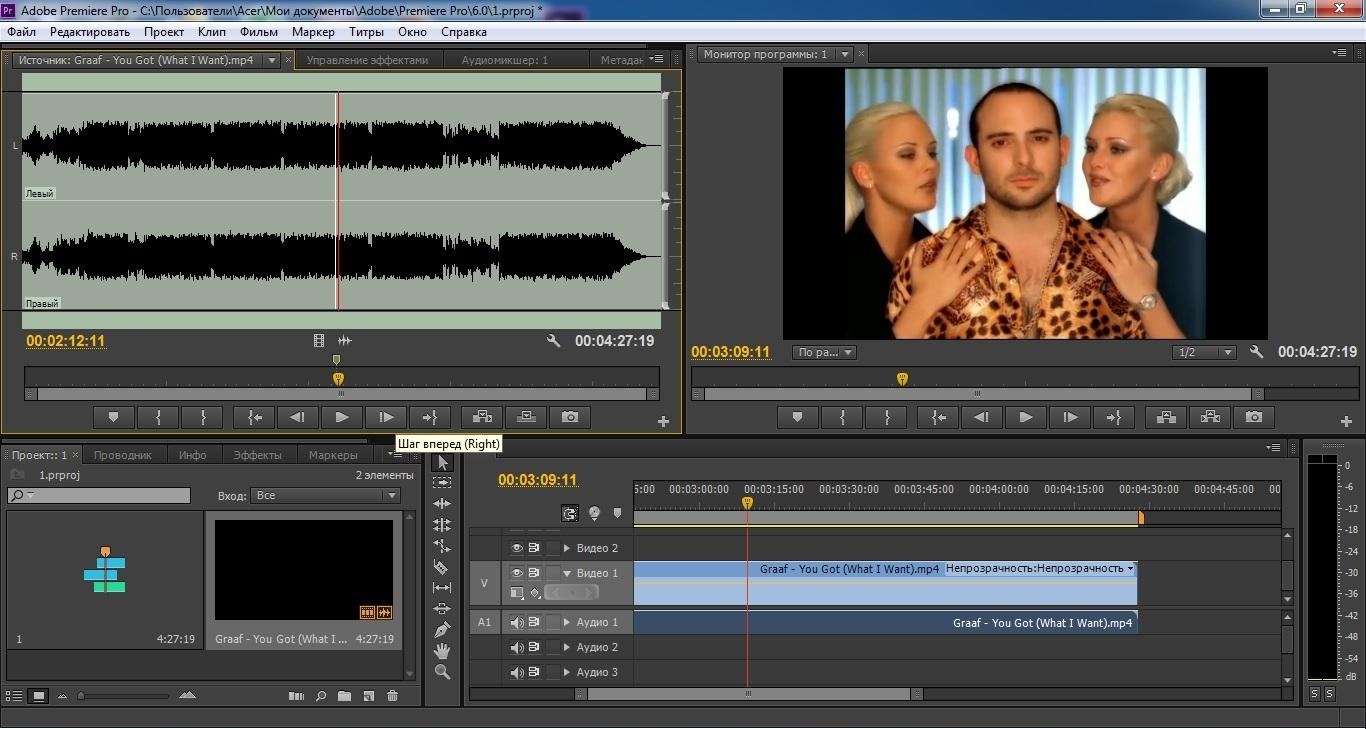Open the Вход: Все dropdown in the Project panel
1366x729 pixels.
[x=324, y=496]
